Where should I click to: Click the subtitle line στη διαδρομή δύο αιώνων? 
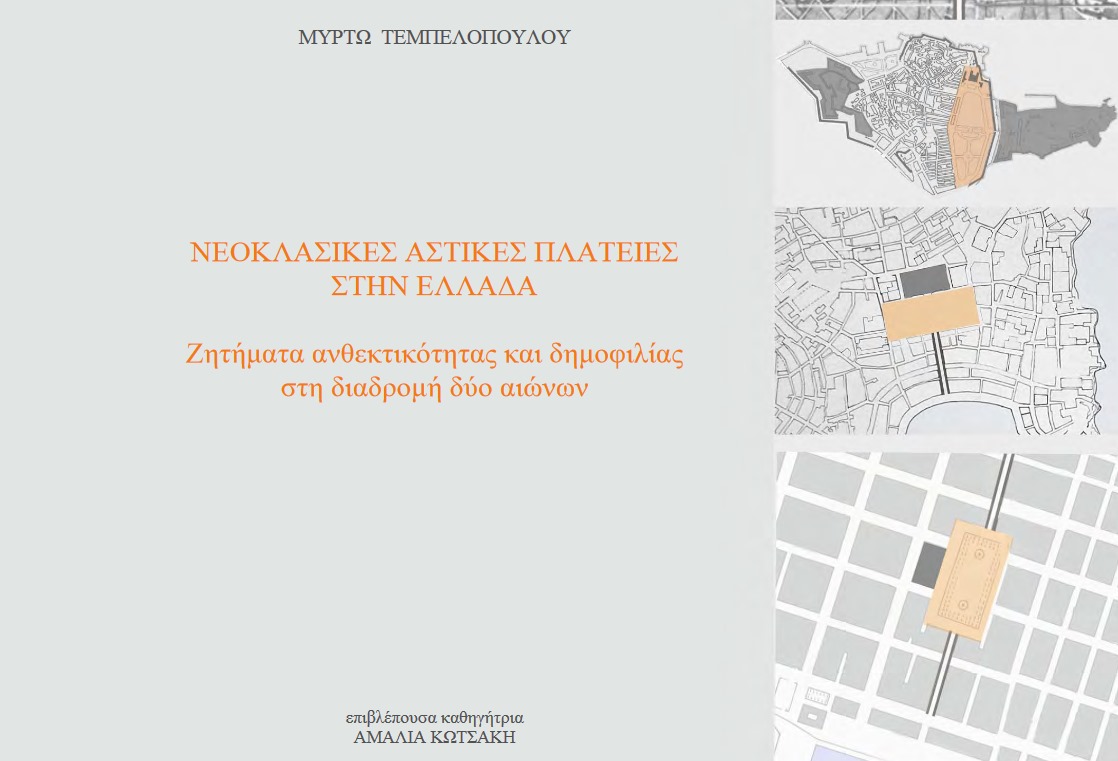click(434, 389)
